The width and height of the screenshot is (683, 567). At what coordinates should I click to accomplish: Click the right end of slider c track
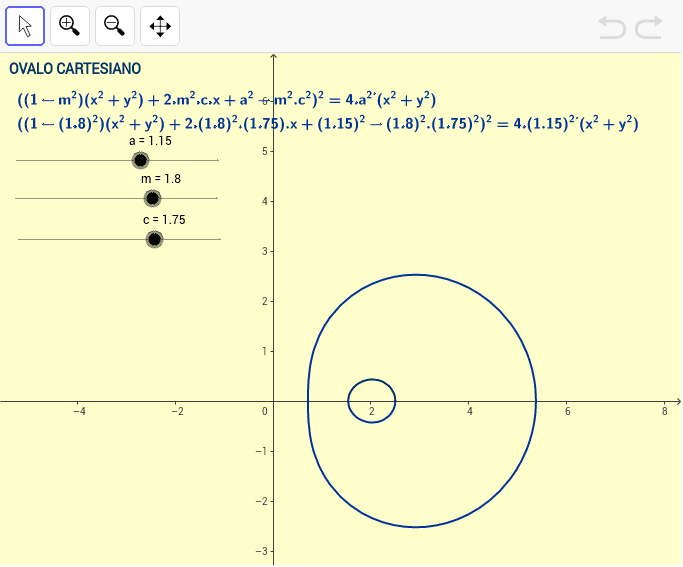[x=218, y=239]
